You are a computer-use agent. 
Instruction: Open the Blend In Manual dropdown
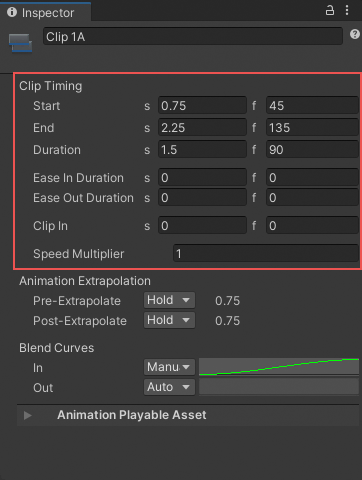click(x=169, y=367)
